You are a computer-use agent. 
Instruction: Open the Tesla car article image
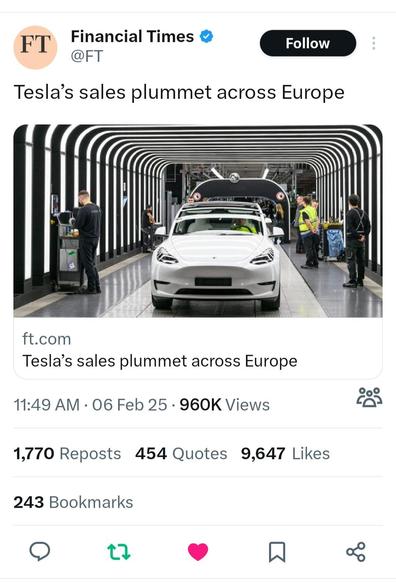point(198,221)
